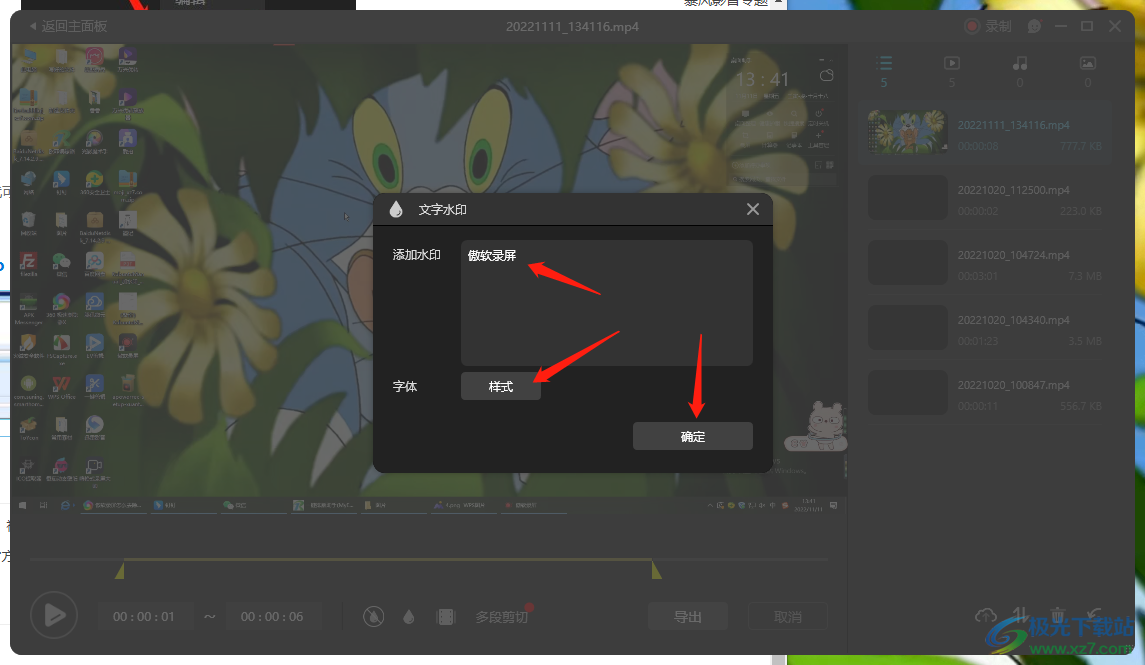Click the start time field 00:00:01
This screenshot has width=1145, height=665.
point(144,617)
